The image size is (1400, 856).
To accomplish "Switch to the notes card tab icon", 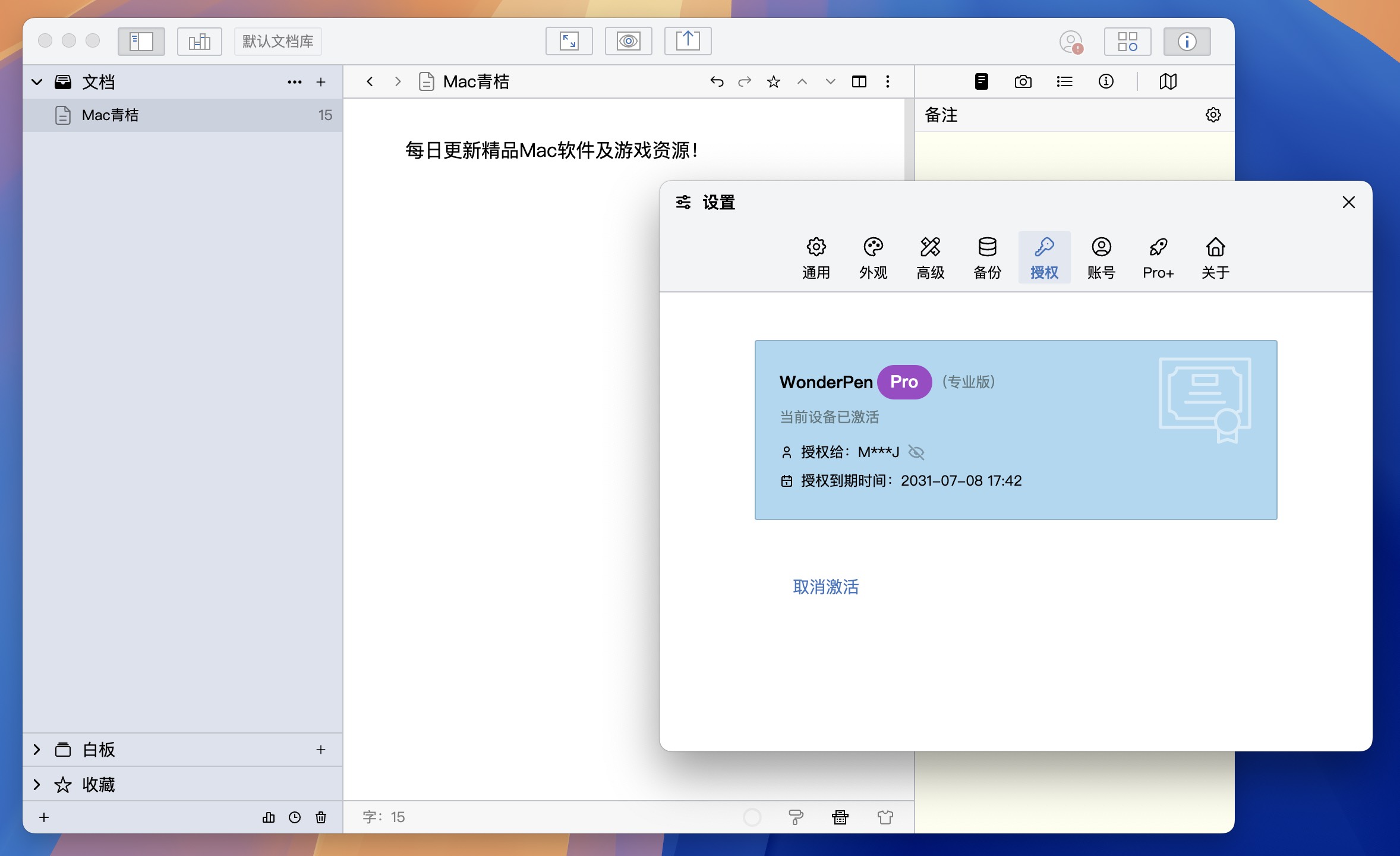I will [982, 81].
